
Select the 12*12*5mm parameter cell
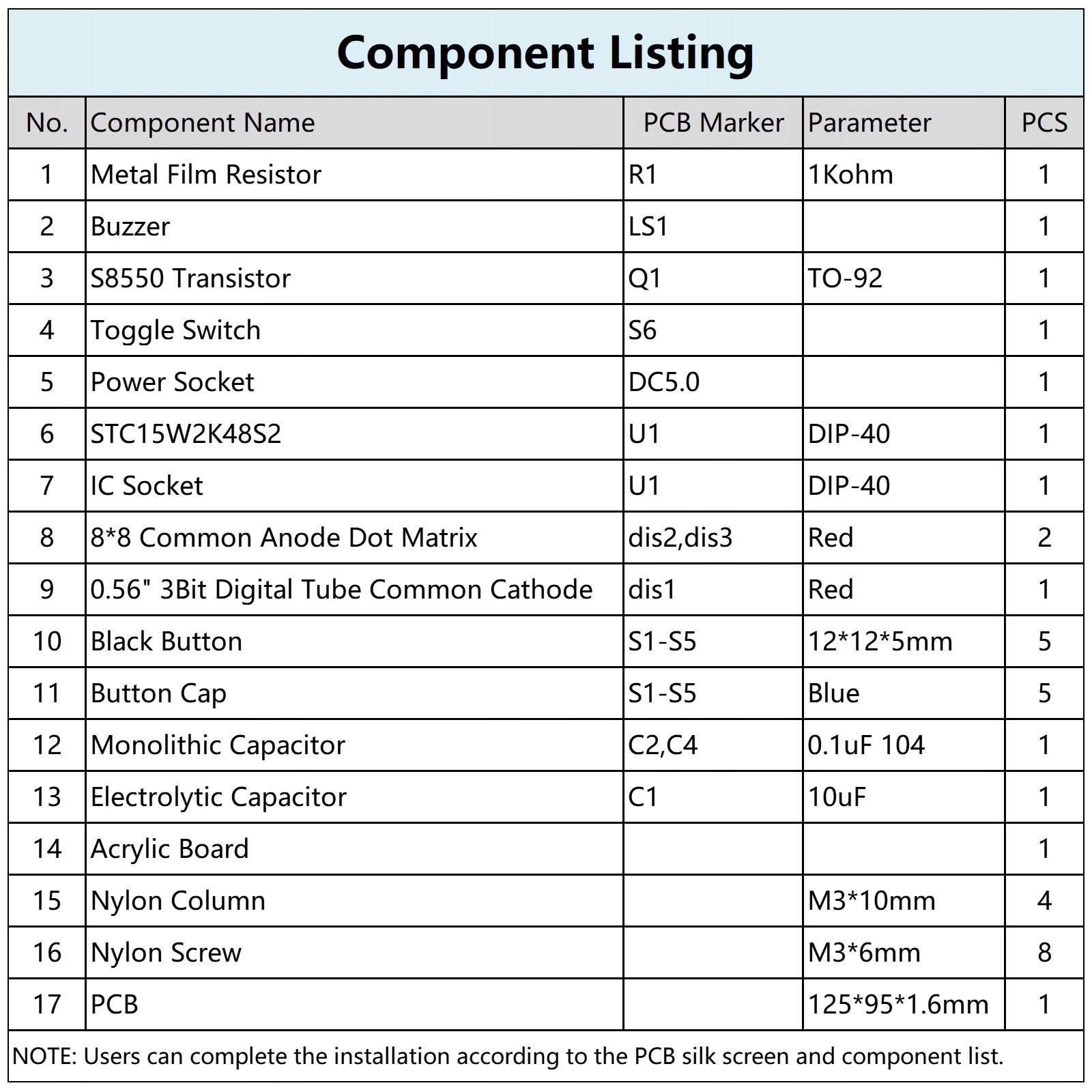coord(880,642)
